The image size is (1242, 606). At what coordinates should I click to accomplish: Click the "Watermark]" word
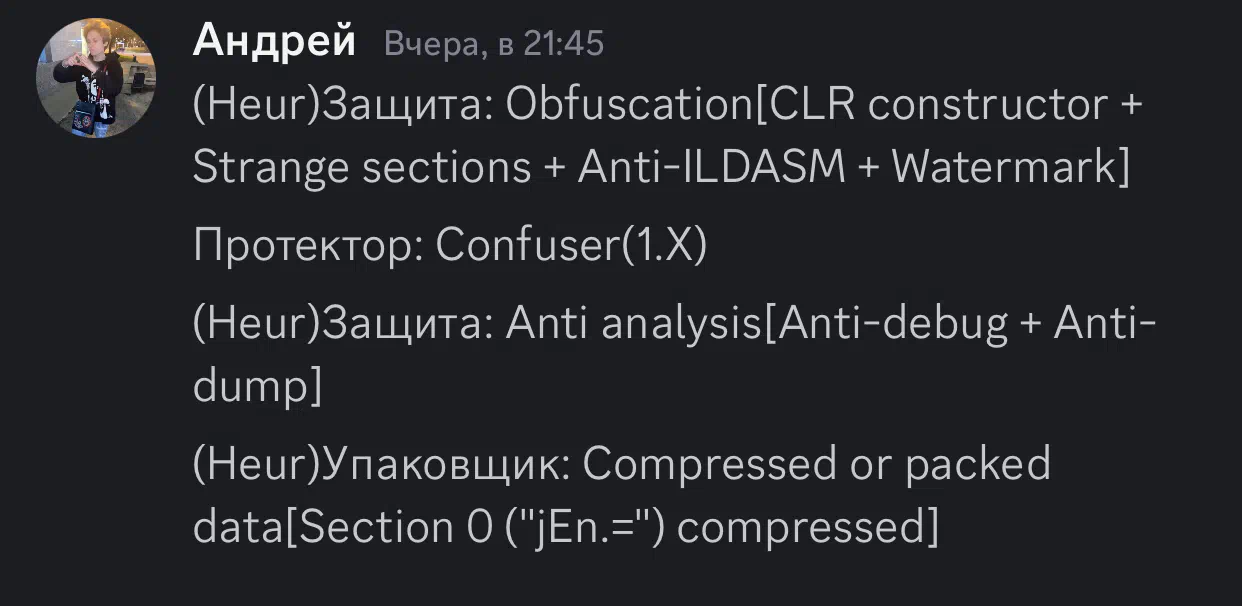[x=1027, y=168]
